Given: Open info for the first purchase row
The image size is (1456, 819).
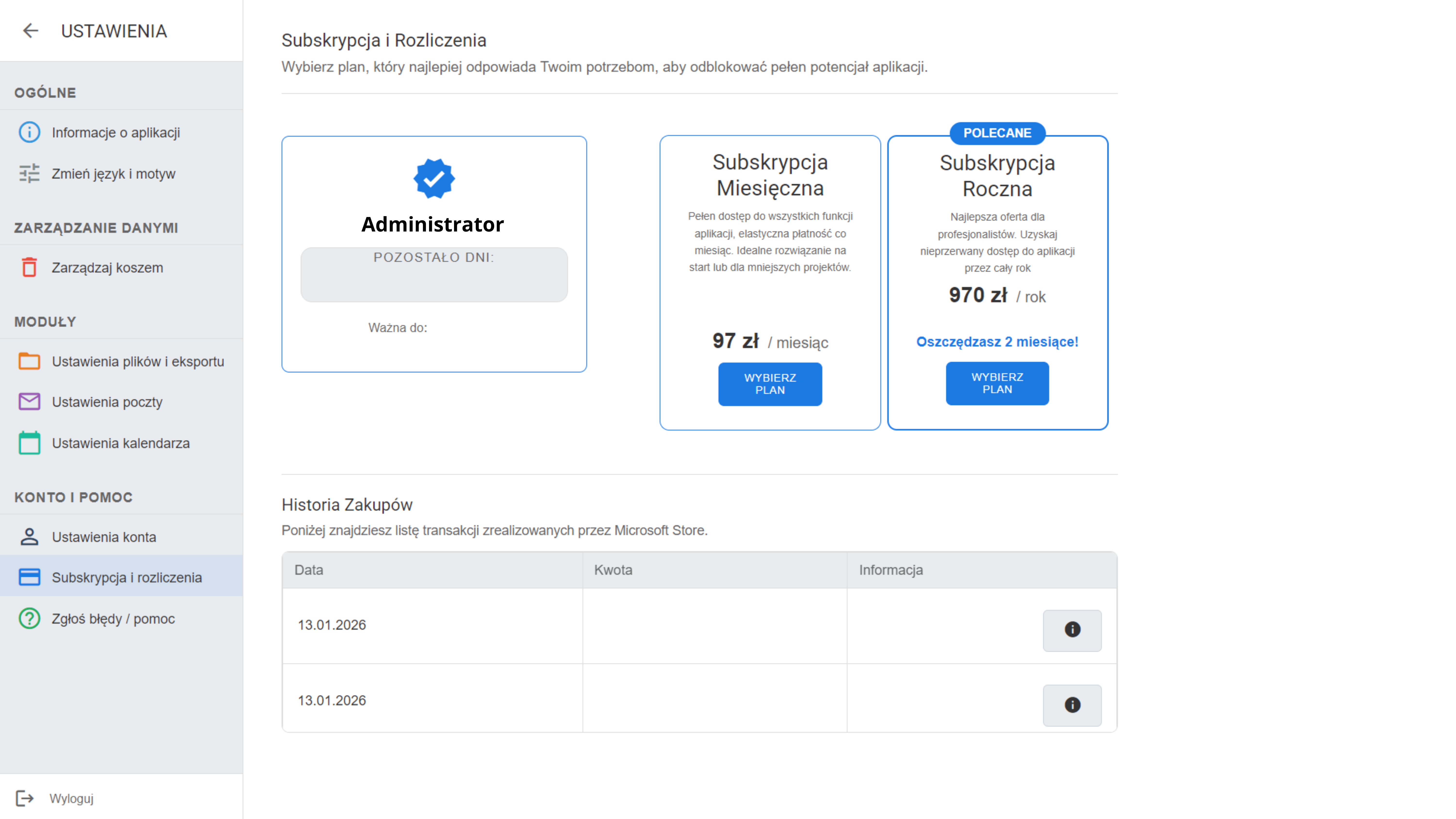Looking at the screenshot, I should [x=1072, y=630].
